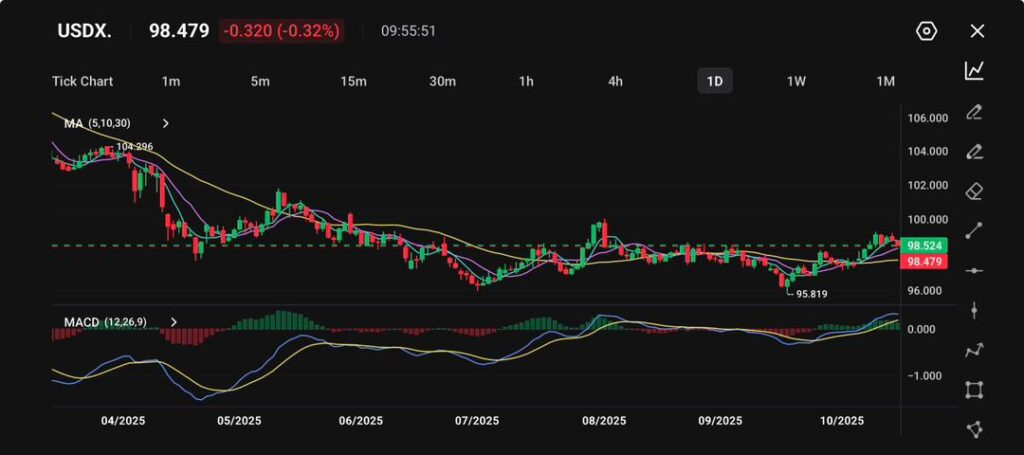Select the polygon shape drawing tool

[975, 429]
